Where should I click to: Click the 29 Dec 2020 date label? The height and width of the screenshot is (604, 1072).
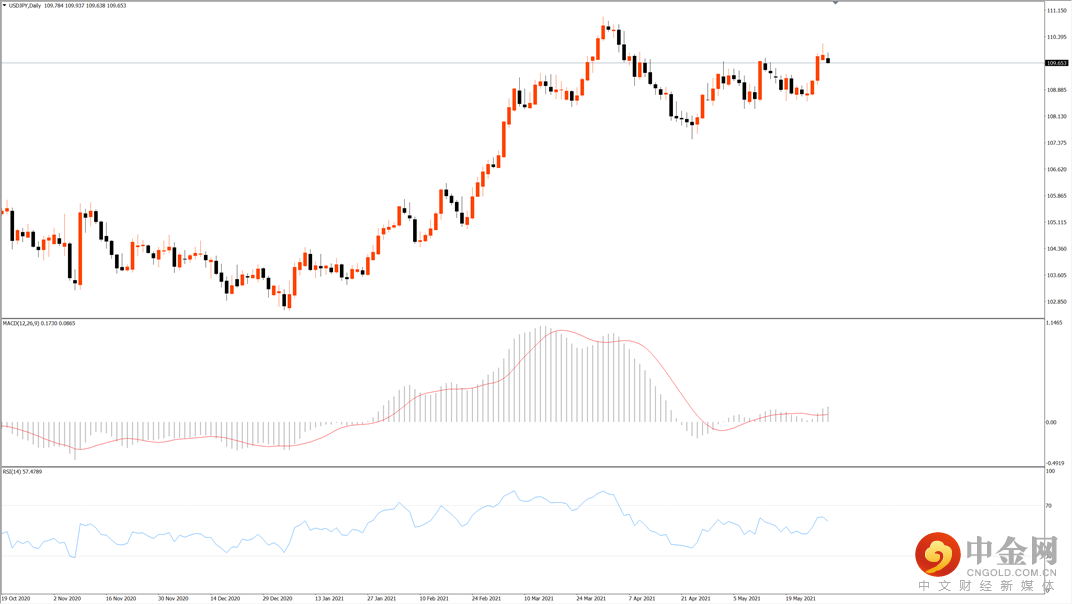(278, 599)
